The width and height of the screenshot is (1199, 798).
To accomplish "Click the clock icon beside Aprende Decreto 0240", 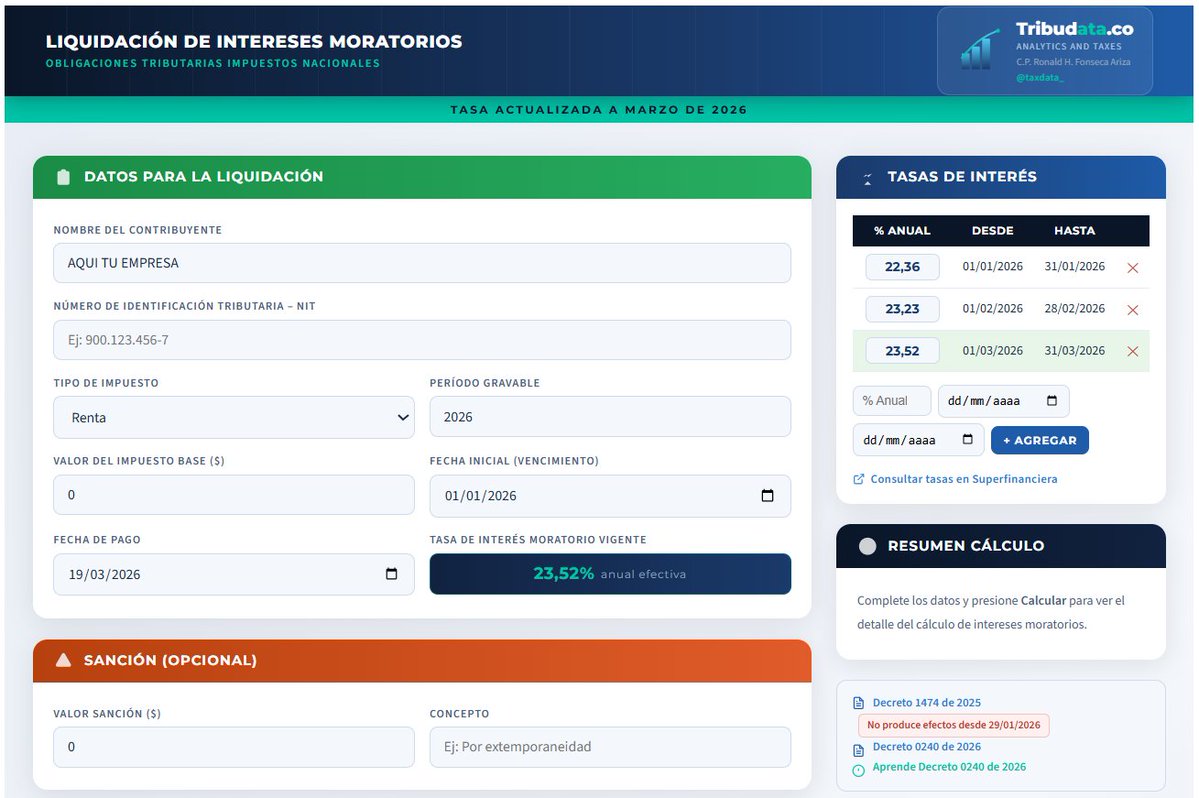I will click(859, 770).
